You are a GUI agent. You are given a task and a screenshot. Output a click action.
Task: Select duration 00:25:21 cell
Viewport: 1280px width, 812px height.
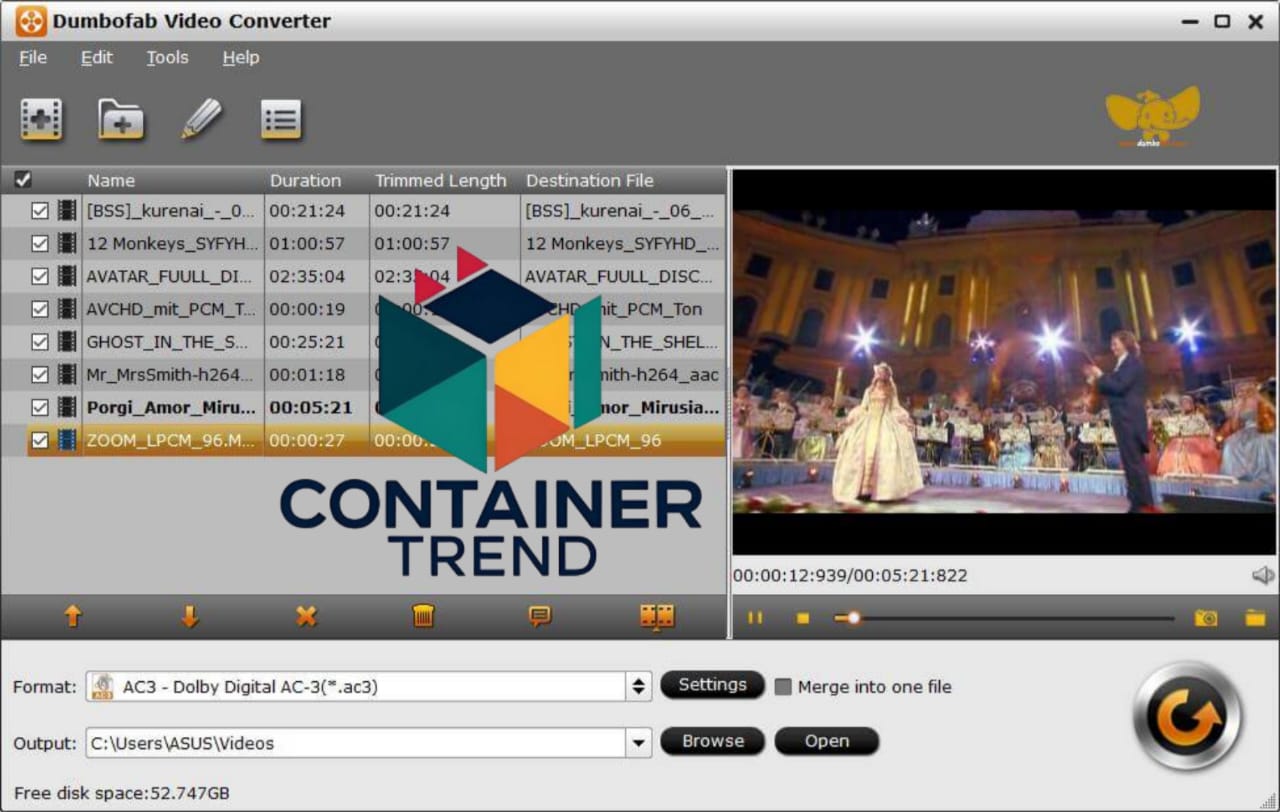coord(316,342)
